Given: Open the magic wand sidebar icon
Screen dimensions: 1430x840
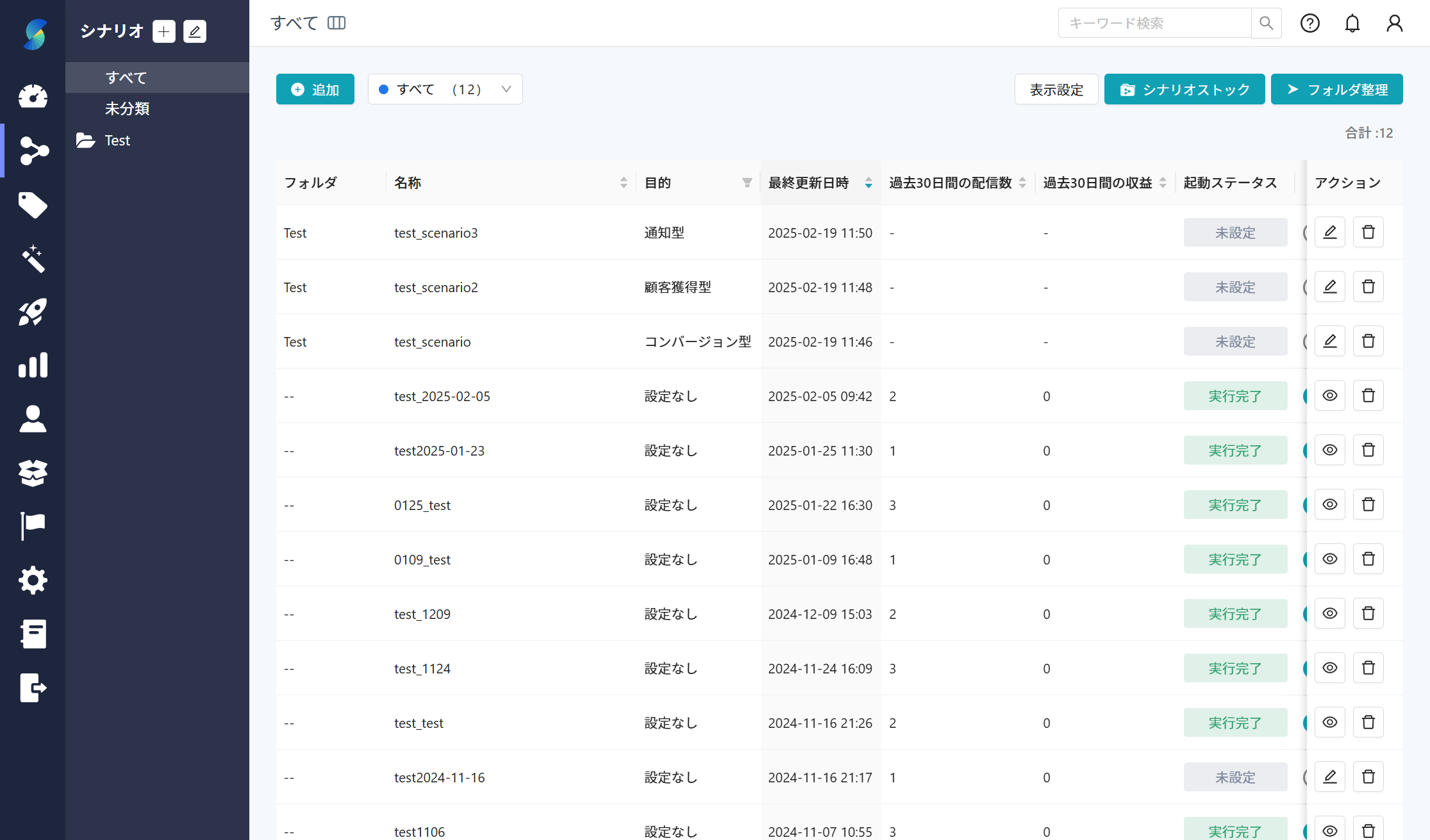Looking at the screenshot, I should pyautogui.click(x=33, y=259).
